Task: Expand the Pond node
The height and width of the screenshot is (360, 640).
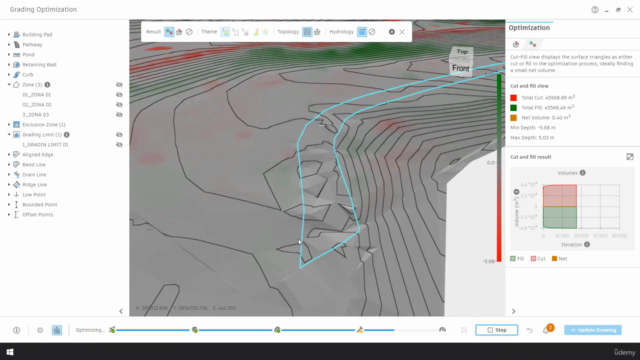Action: click(x=9, y=55)
